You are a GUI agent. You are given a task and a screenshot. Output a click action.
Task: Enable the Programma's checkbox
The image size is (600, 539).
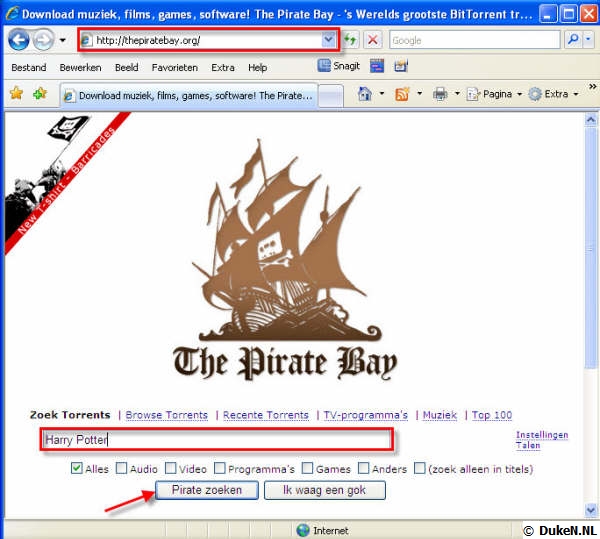[x=220, y=468]
